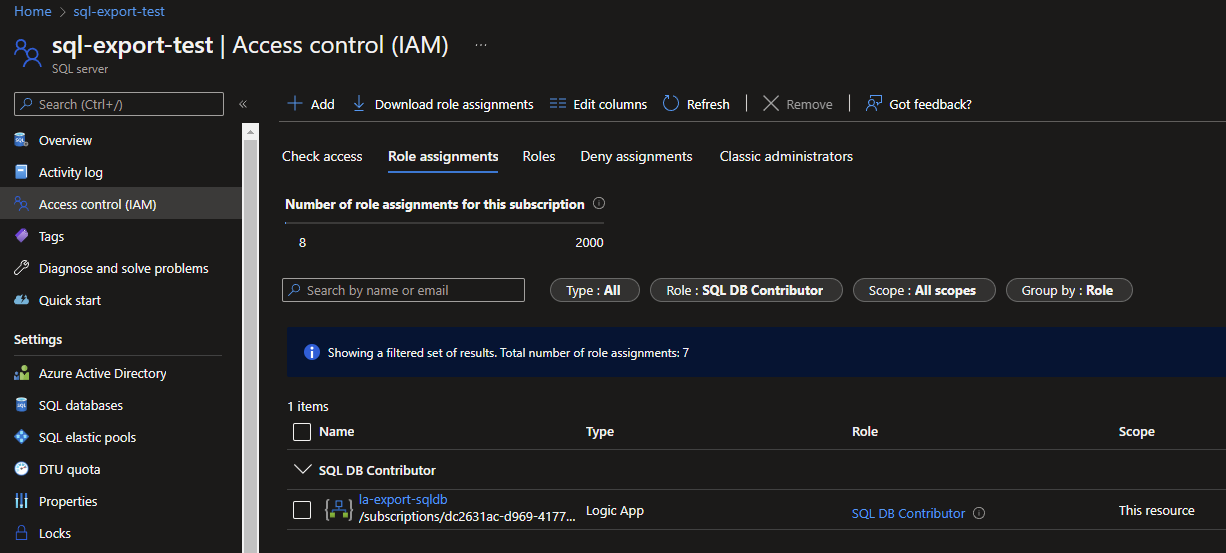Click the Access control (IAM) sidebar icon
Viewport: 1226px width, 553px height.
click(21, 204)
